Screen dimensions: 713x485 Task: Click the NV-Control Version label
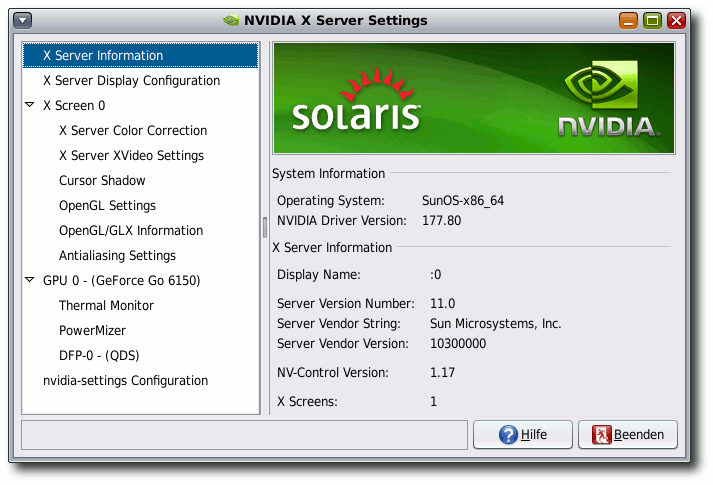(333, 372)
